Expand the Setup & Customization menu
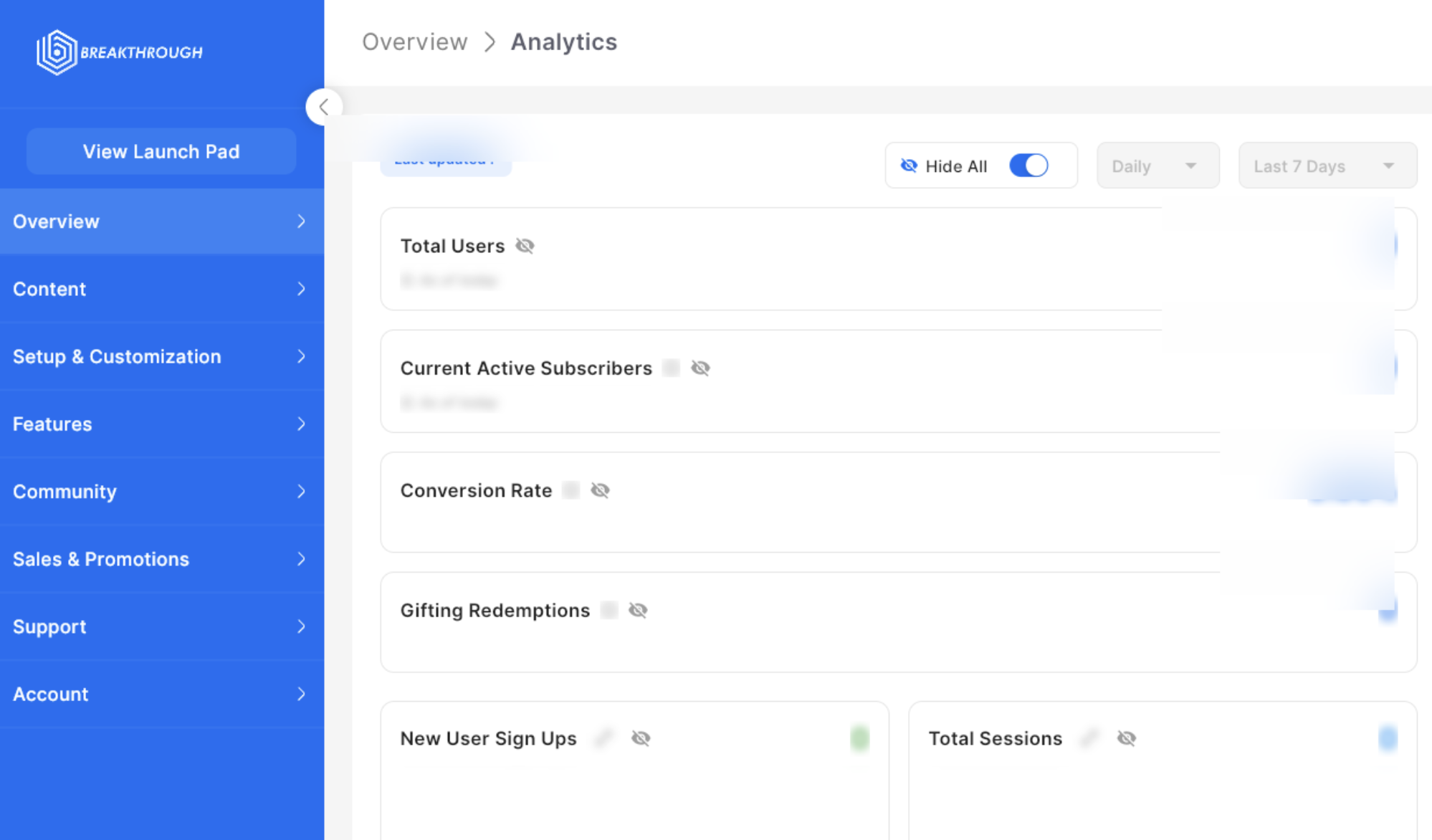This screenshot has height=840, width=1432. point(161,356)
